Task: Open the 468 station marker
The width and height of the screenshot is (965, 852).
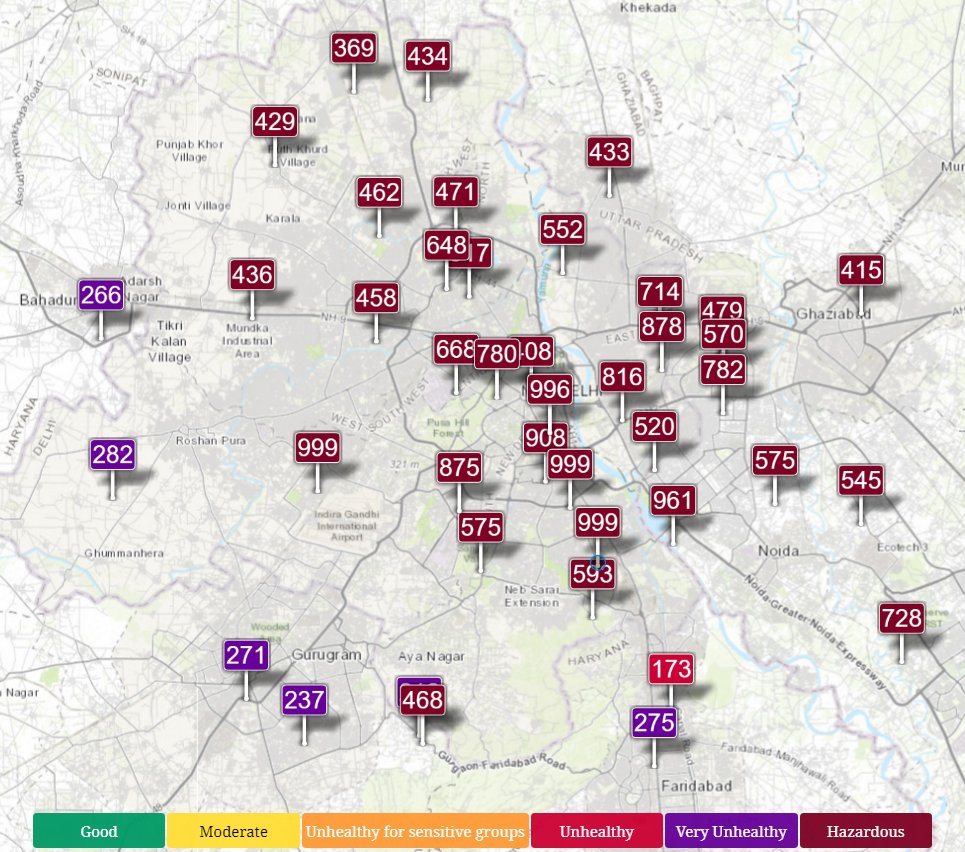Action: 422,700
